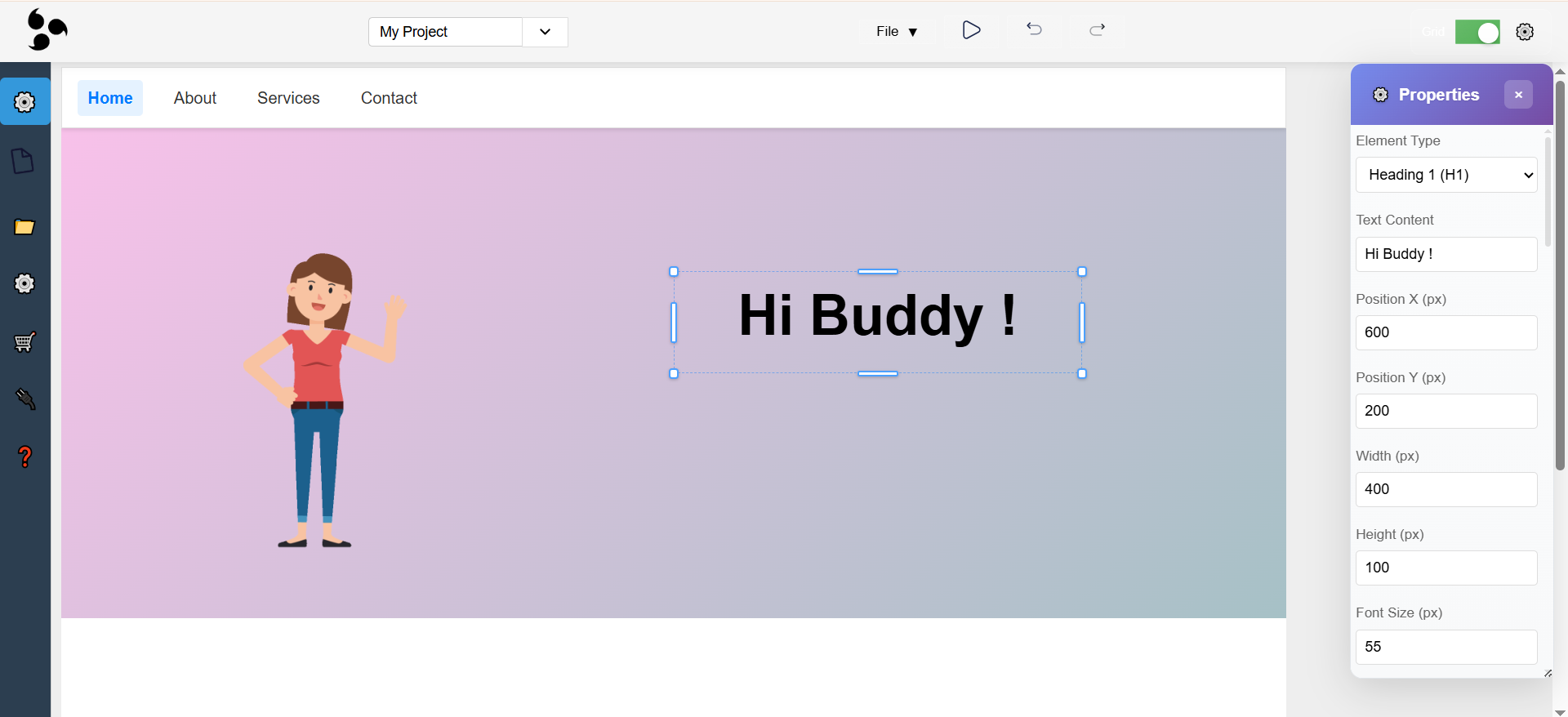Viewport: 1568px width, 717px height.
Task: Close the Properties panel
Action: pos(1517,95)
